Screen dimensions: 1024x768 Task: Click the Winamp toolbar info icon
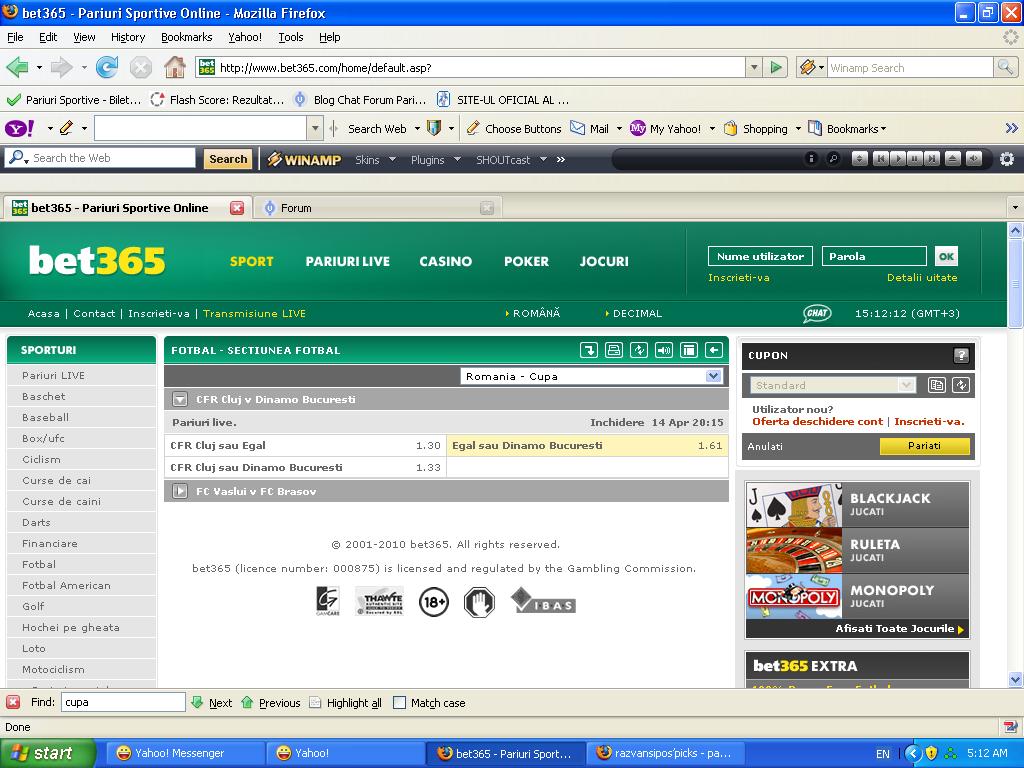pos(811,159)
